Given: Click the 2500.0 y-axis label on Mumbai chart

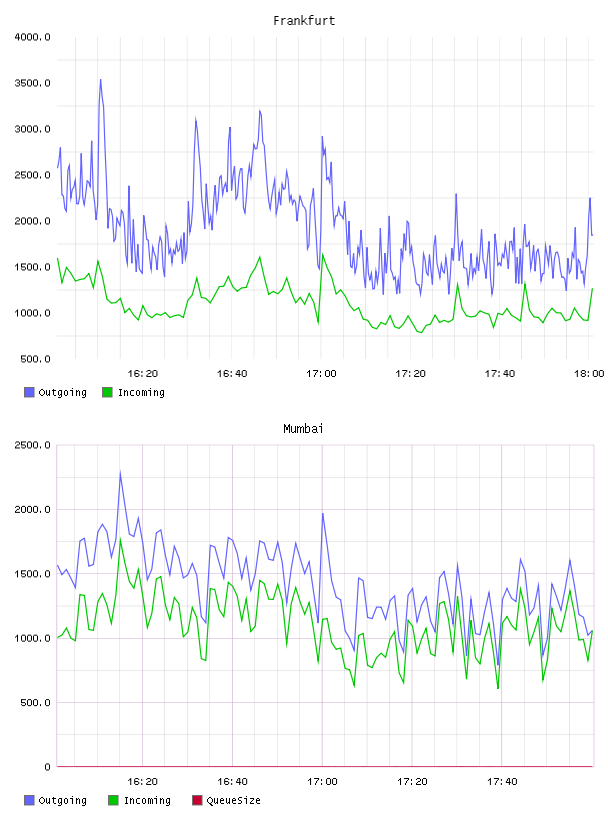Looking at the screenshot, I should [x=32, y=445].
